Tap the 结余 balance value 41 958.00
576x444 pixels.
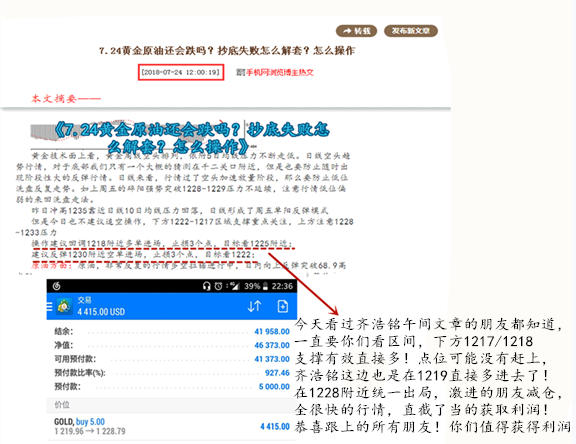pos(272,331)
